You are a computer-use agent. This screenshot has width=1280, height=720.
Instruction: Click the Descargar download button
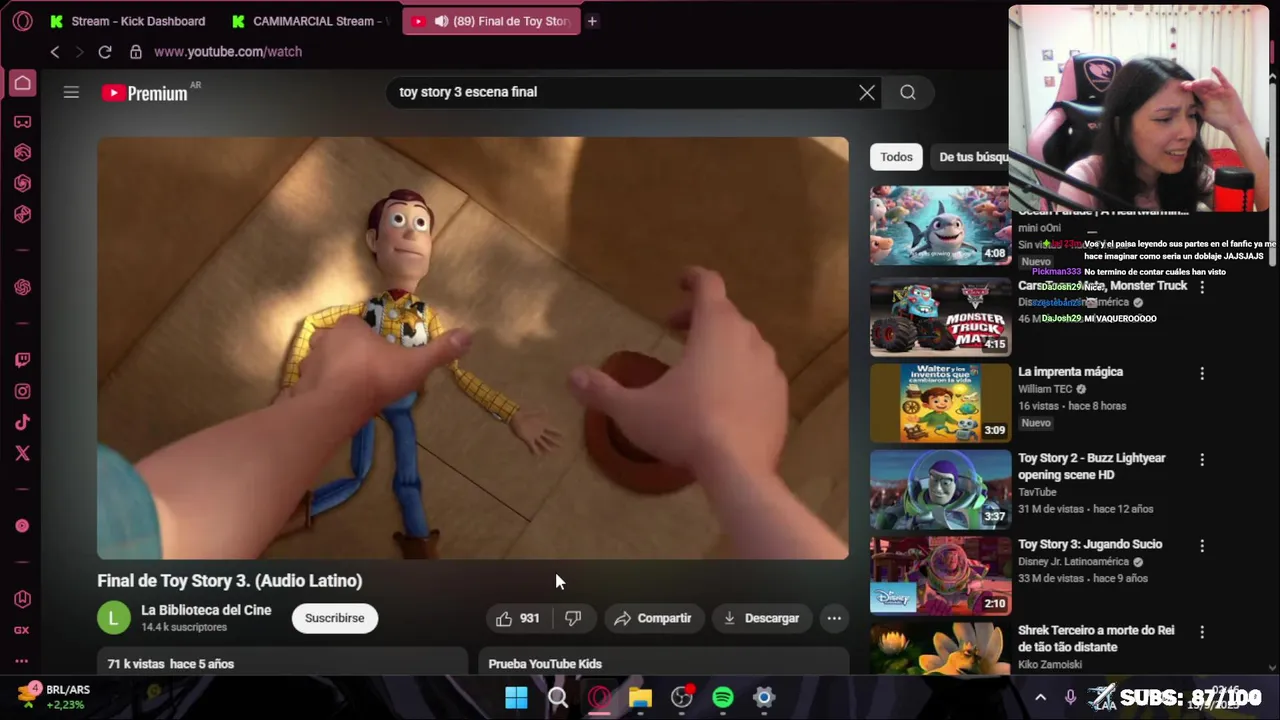pos(761,618)
